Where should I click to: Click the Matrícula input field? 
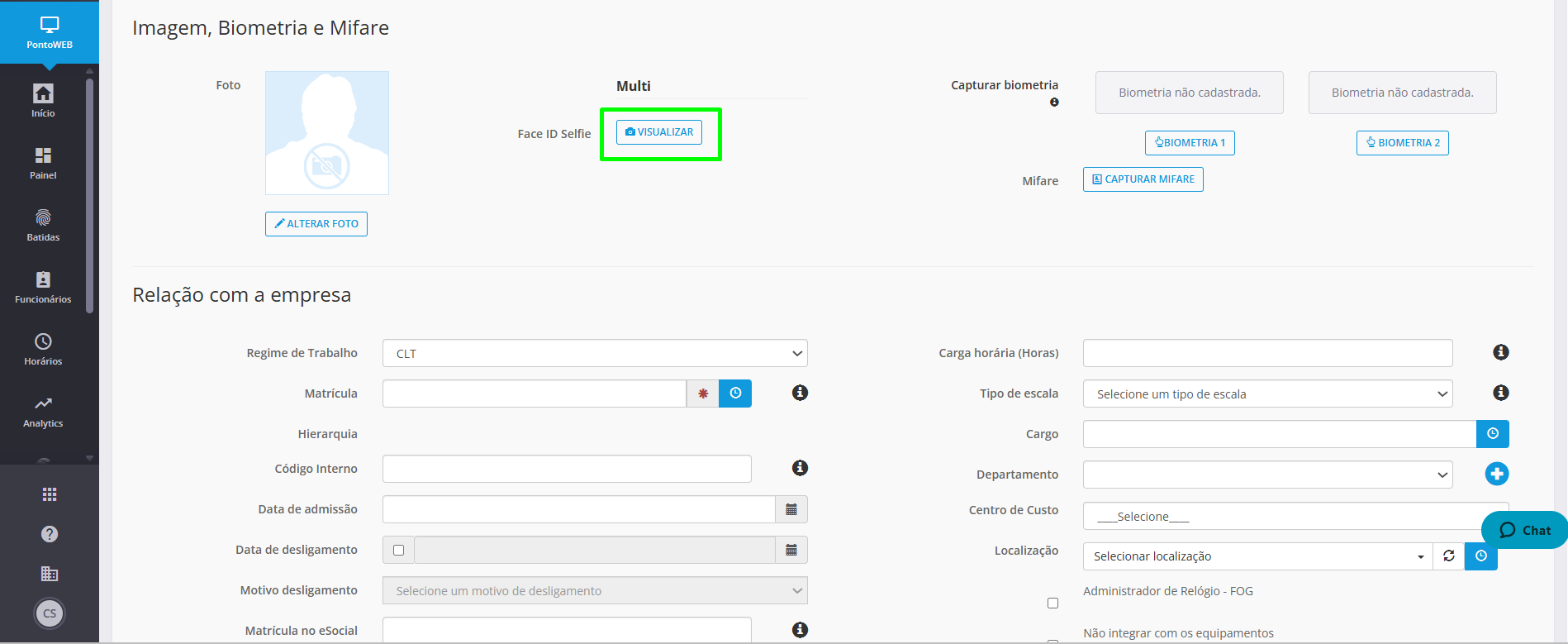[535, 394]
